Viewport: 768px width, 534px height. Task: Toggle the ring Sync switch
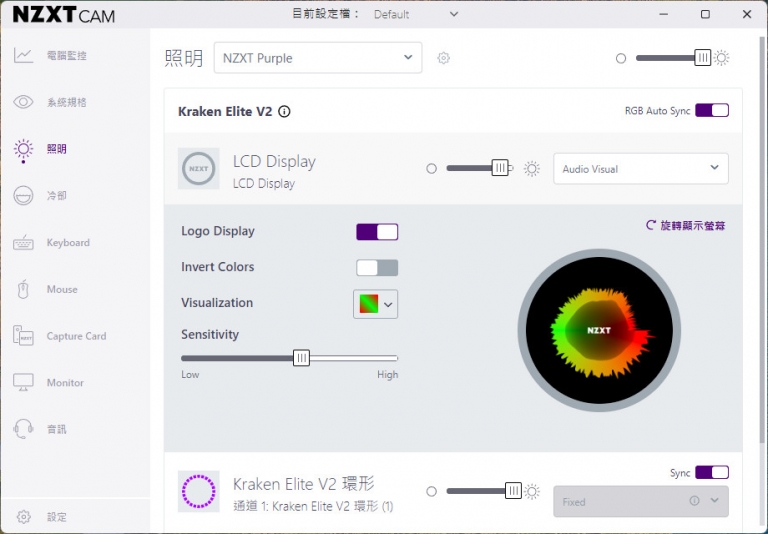712,472
